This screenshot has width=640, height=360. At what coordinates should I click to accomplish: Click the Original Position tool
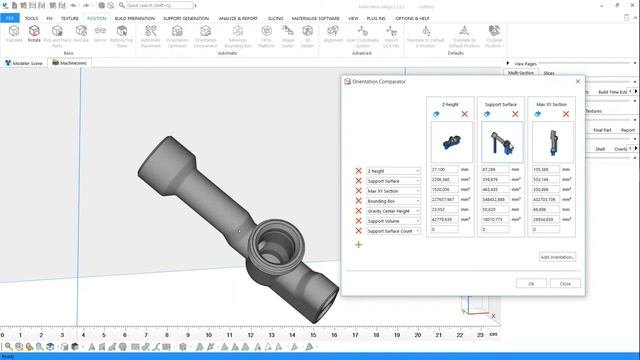click(x=494, y=36)
